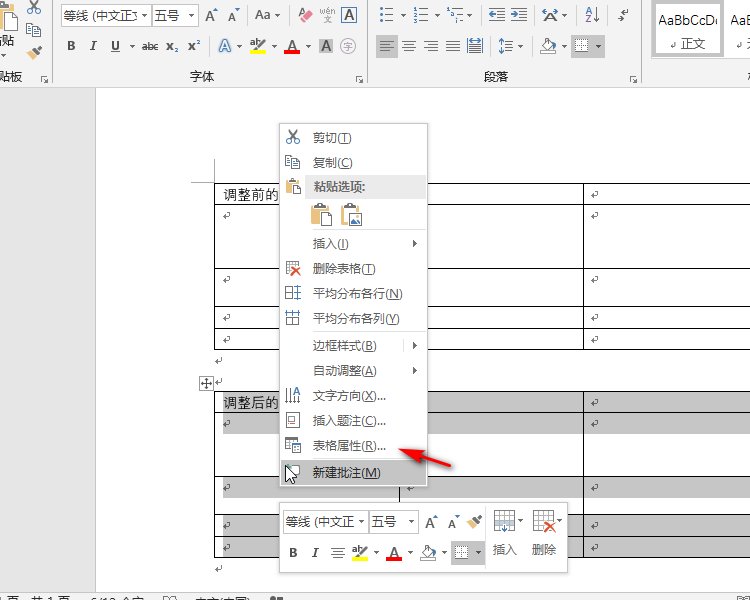
Task: Open 表格属性(R)... dialog
Action: coord(354,445)
